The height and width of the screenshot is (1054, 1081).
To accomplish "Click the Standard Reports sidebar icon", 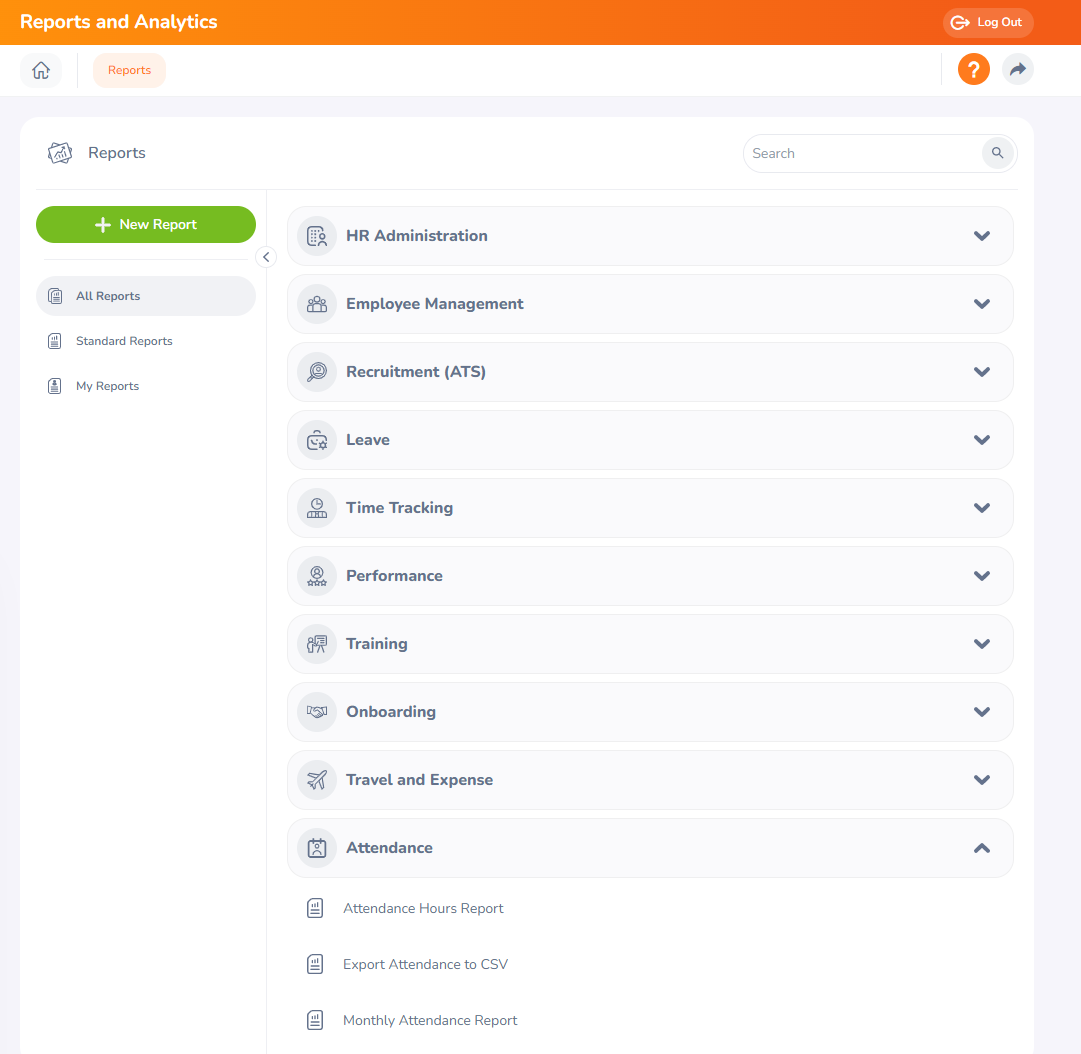I will (x=55, y=341).
